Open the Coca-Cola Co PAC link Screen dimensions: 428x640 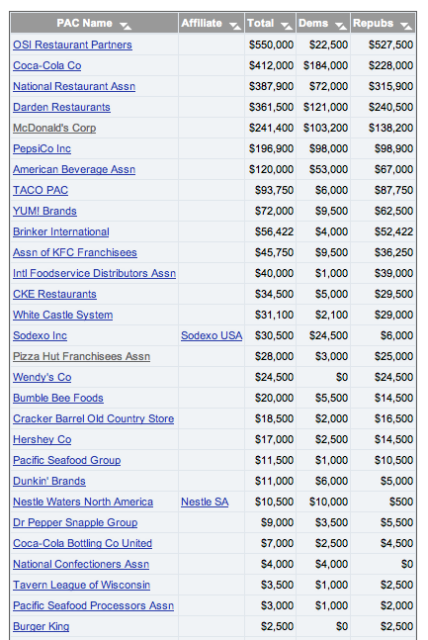[47, 66]
